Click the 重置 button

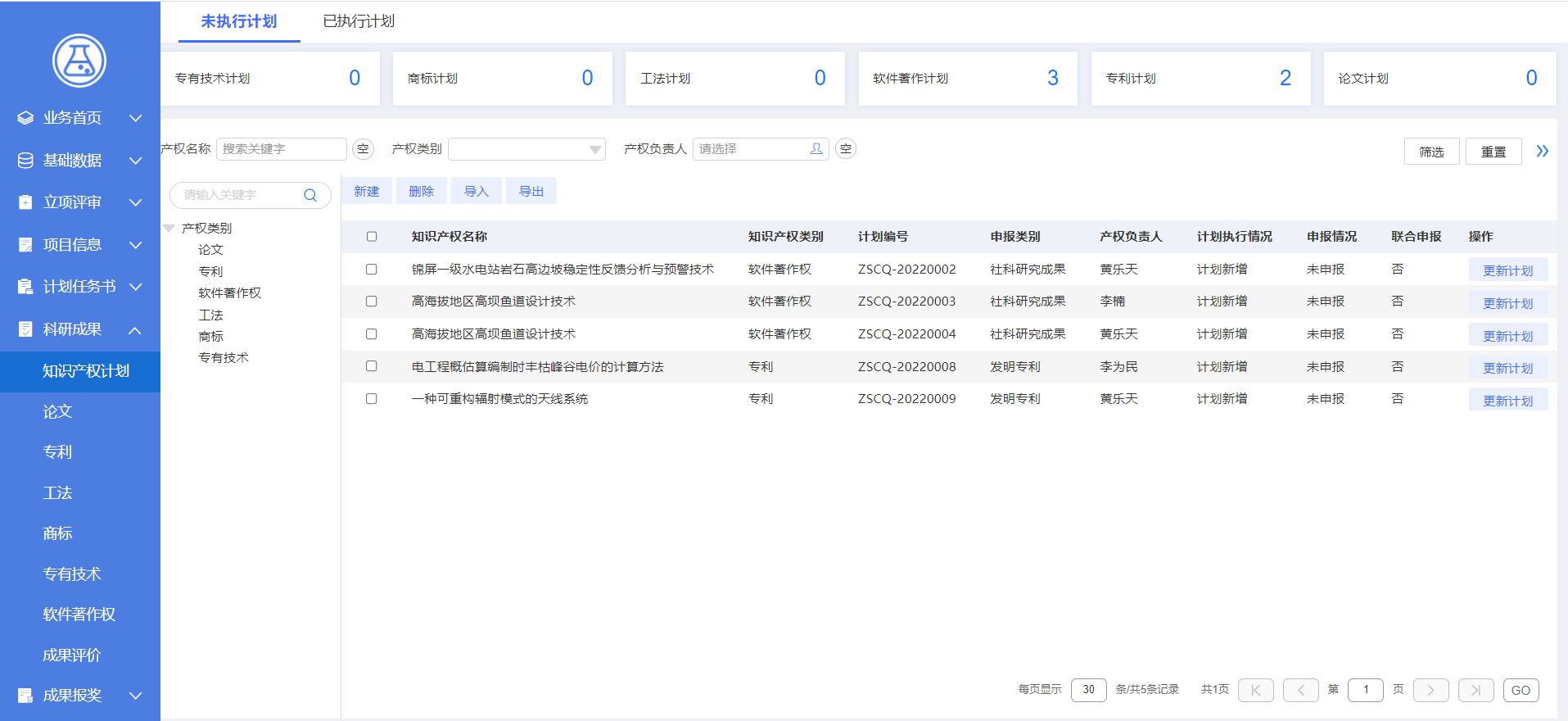[x=1493, y=152]
